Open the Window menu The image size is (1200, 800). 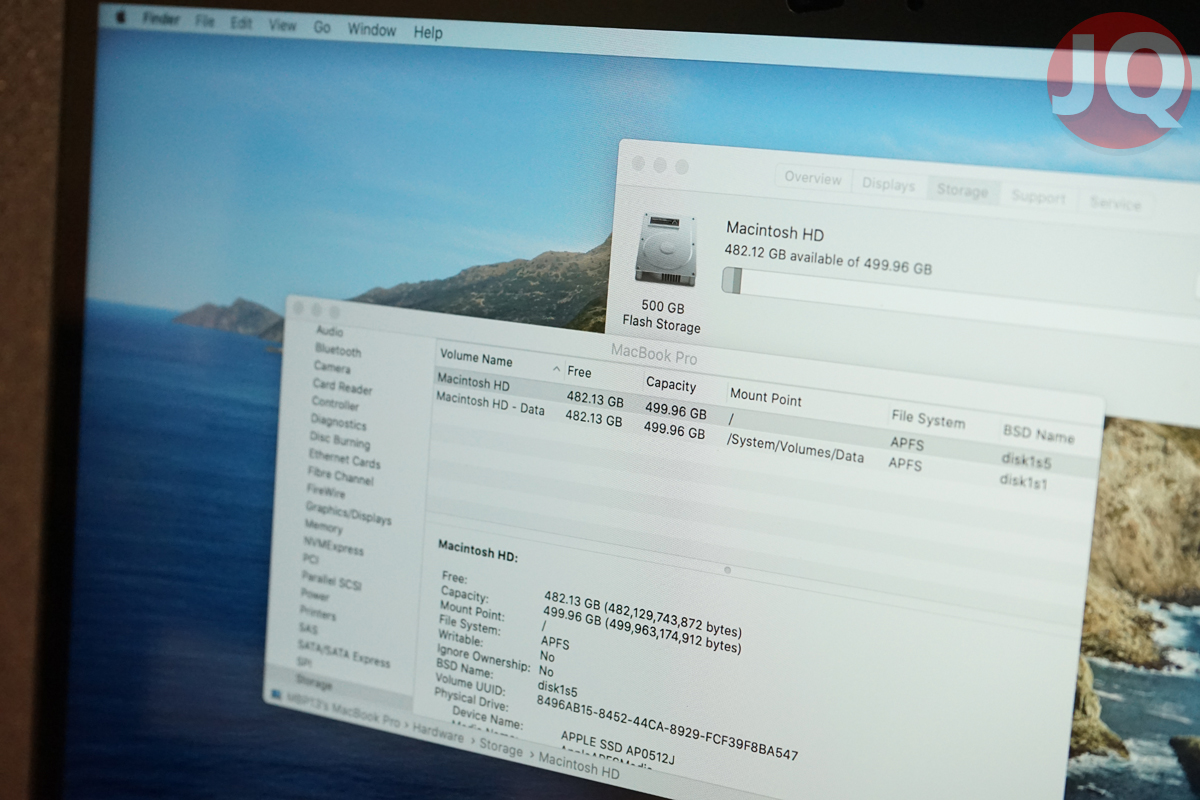[x=372, y=29]
